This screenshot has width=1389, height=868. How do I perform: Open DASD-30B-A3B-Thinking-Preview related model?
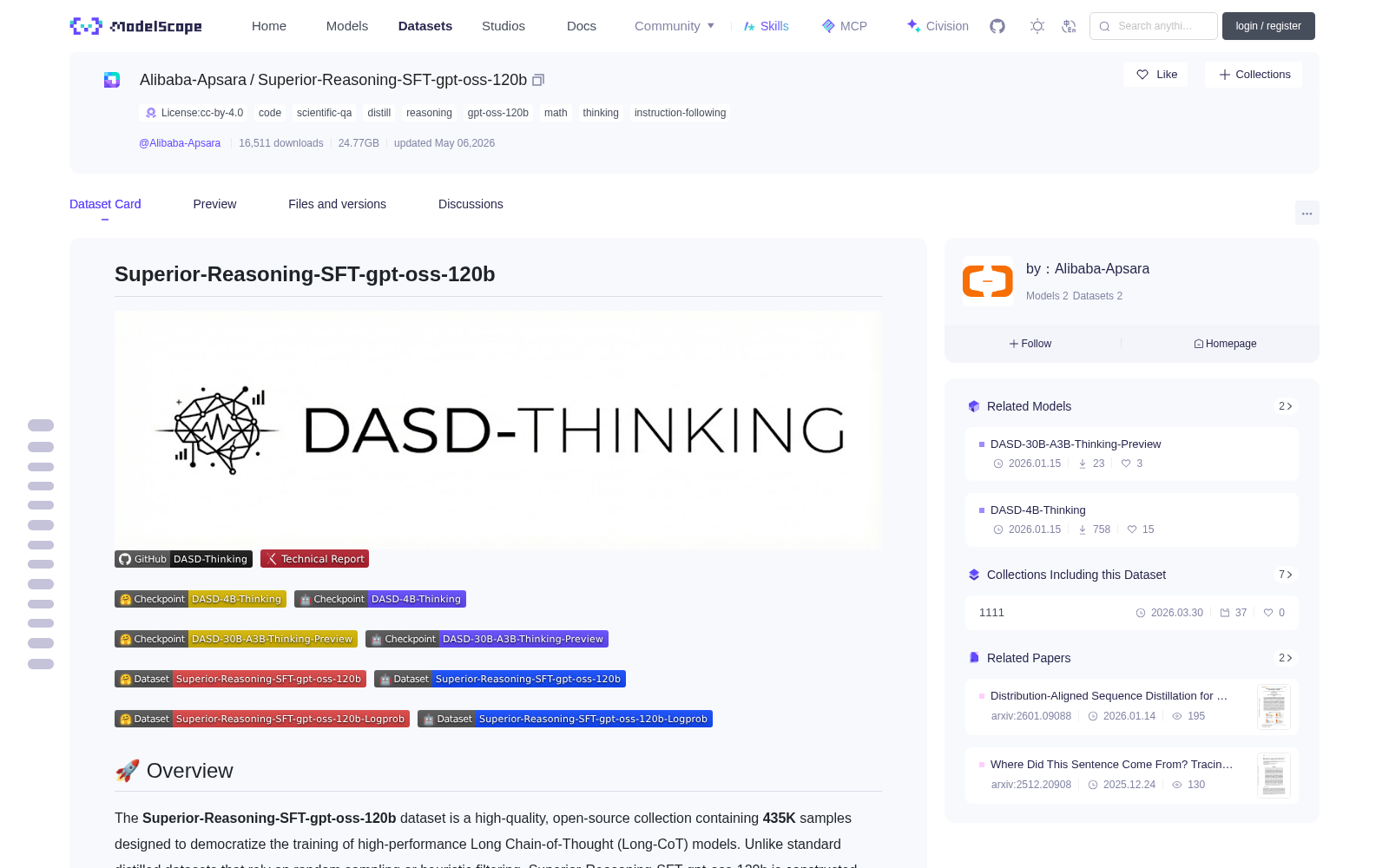coord(1132,454)
